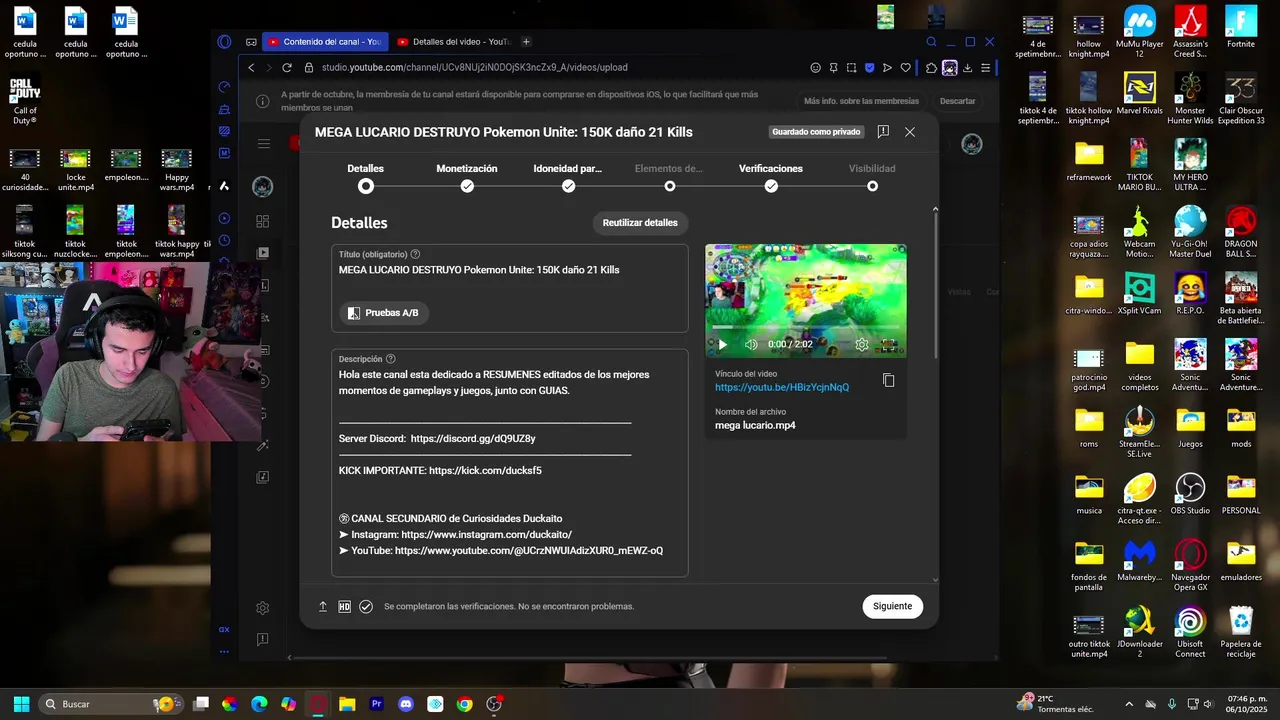Image resolution: width=1280 pixels, height=720 pixels.
Task: Copy the video link with copy icon
Action: (888, 380)
